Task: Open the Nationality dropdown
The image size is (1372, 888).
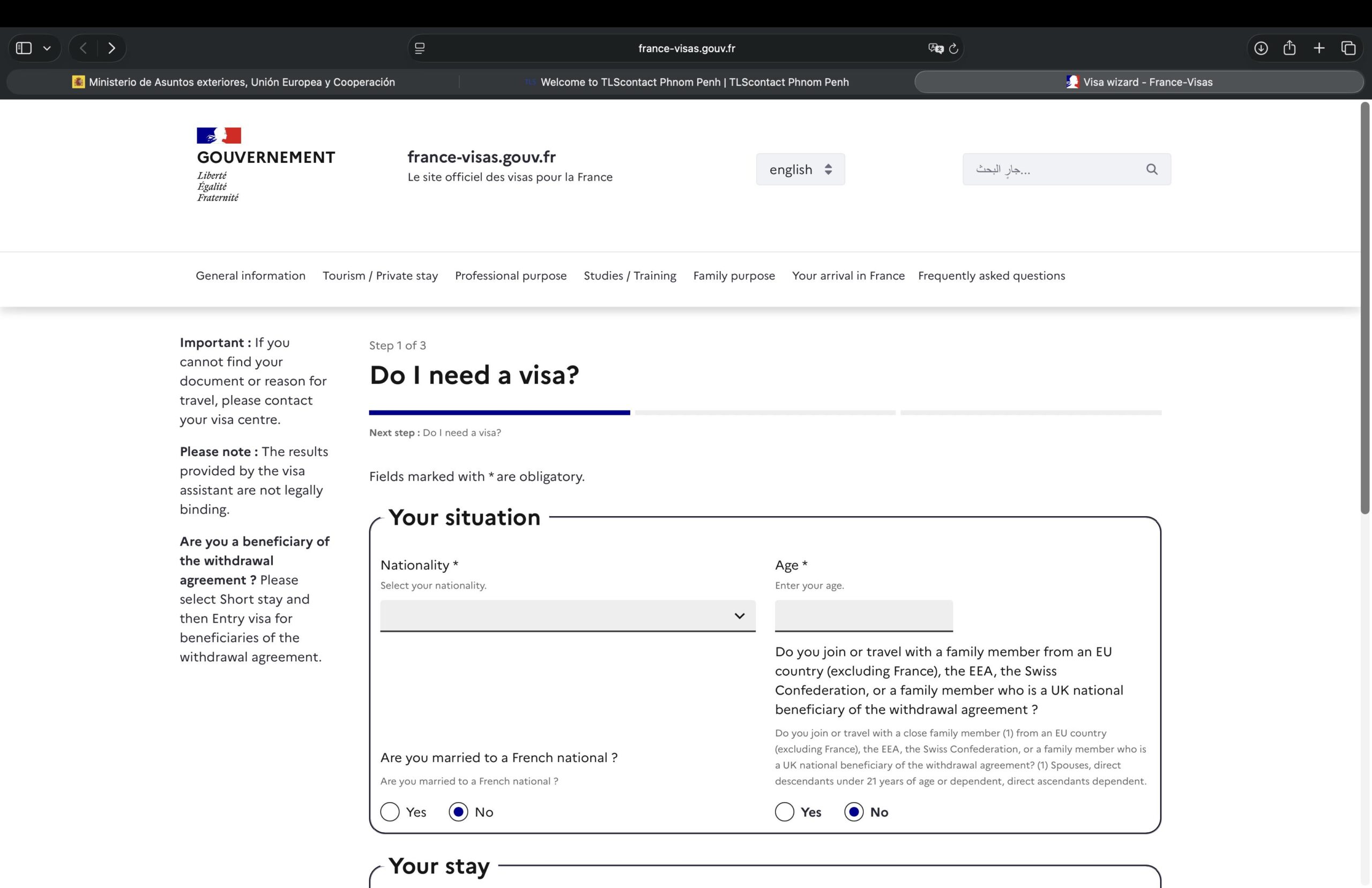Action: (x=567, y=616)
